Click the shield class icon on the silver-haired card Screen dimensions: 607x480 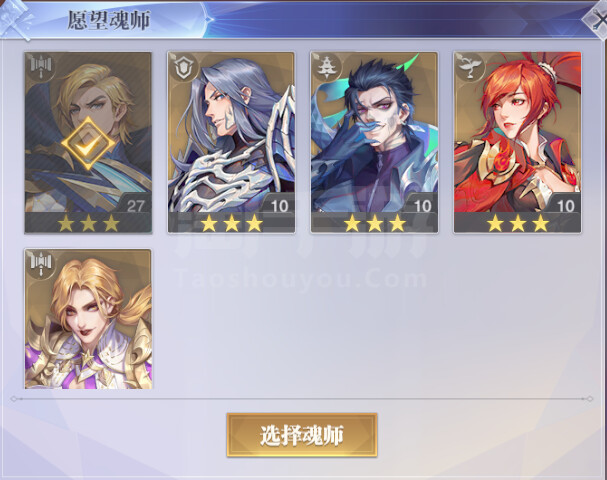(x=184, y=67)
